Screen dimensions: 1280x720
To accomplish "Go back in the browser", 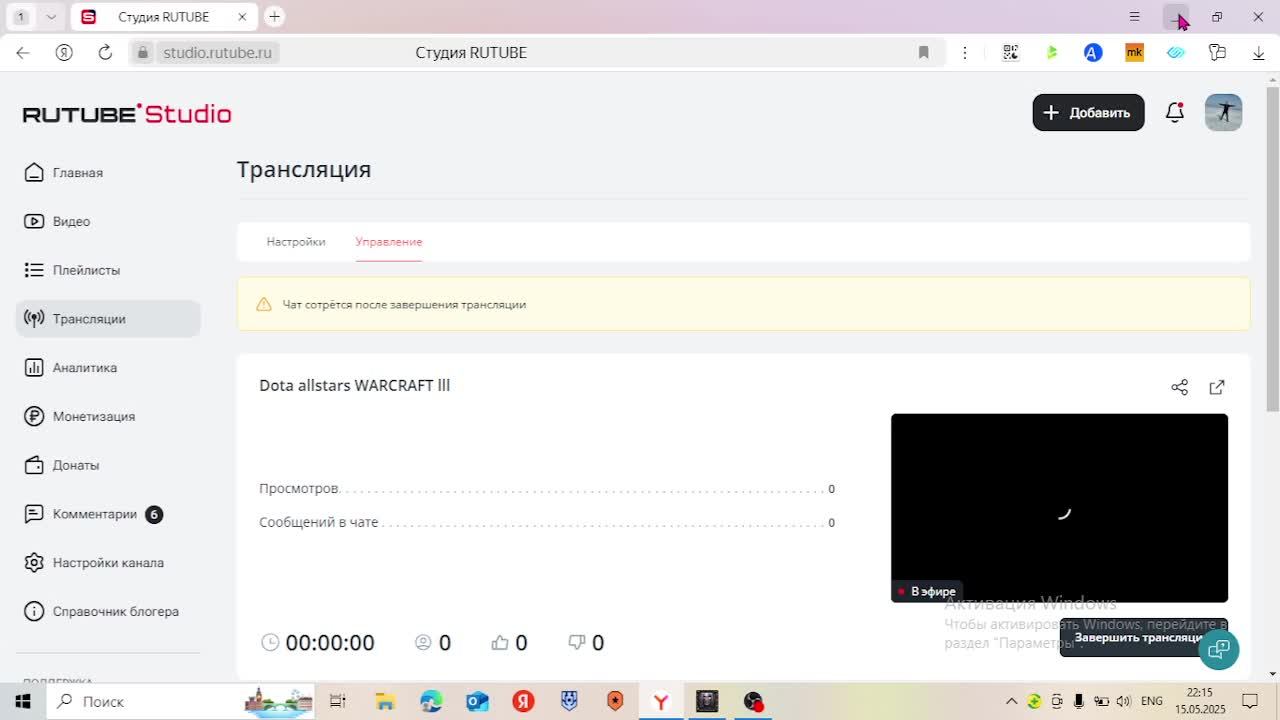I will coord(23,53).
